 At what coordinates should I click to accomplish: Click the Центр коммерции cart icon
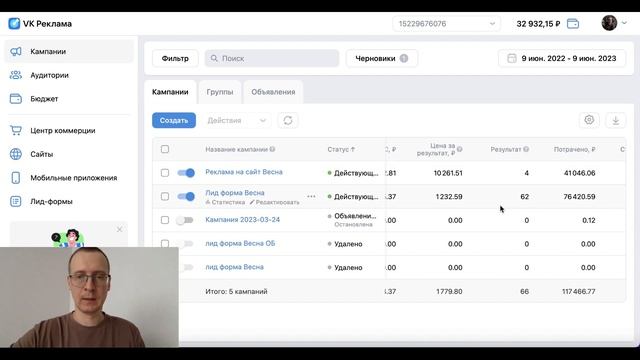pyautogui.click(x=16, y=131)
